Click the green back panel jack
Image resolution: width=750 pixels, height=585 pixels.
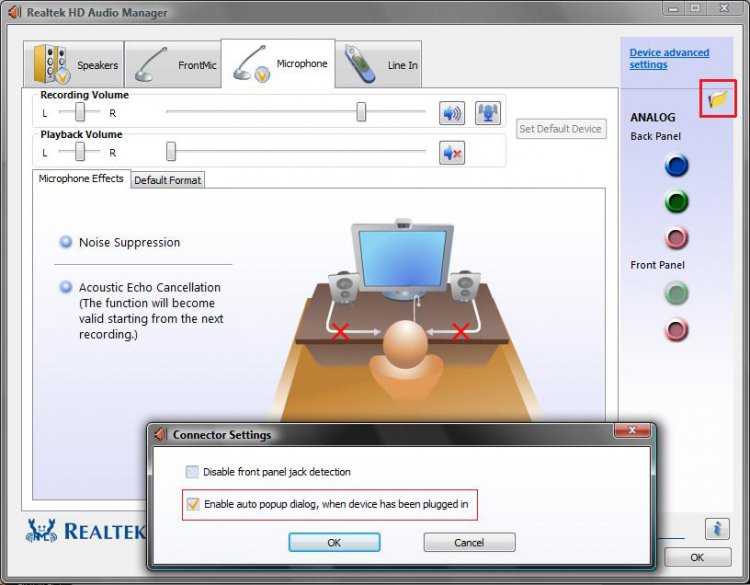point(676,201)
